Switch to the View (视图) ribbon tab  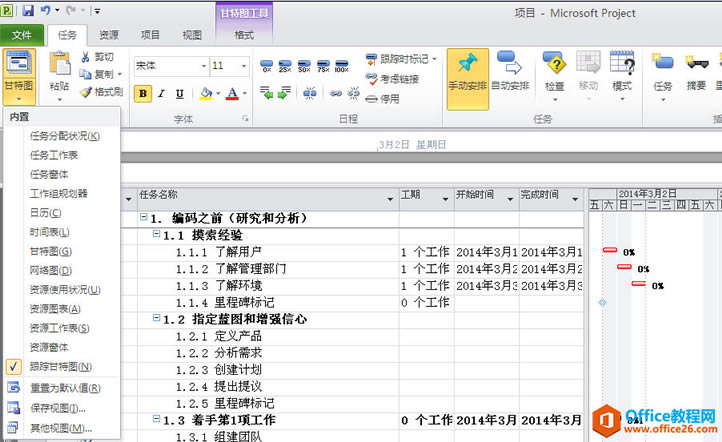click(192, 35)
